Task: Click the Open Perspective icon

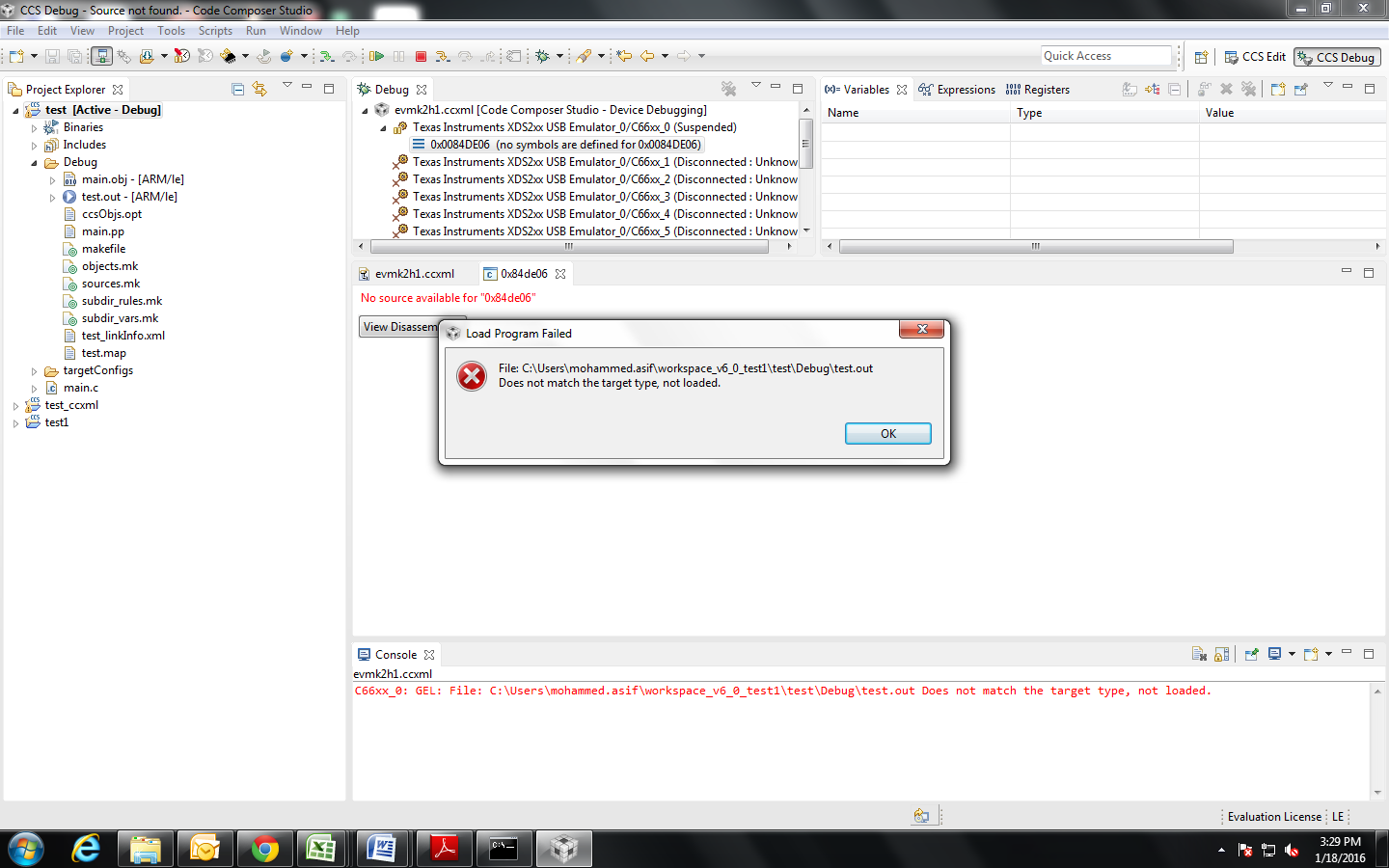Action: pyautogui.click(x=1201, y=57)
